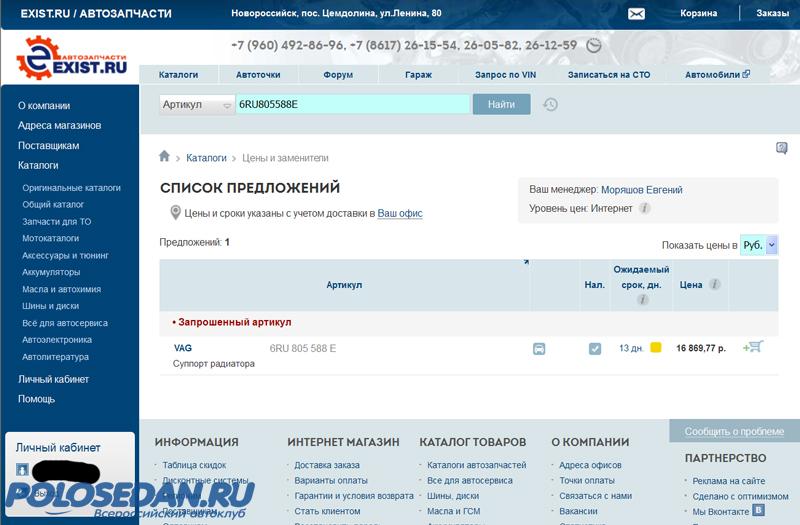Screen dimensions: 800x525
Task: Open manager Моряшов Евгений link
Action: tap(642, 190)
